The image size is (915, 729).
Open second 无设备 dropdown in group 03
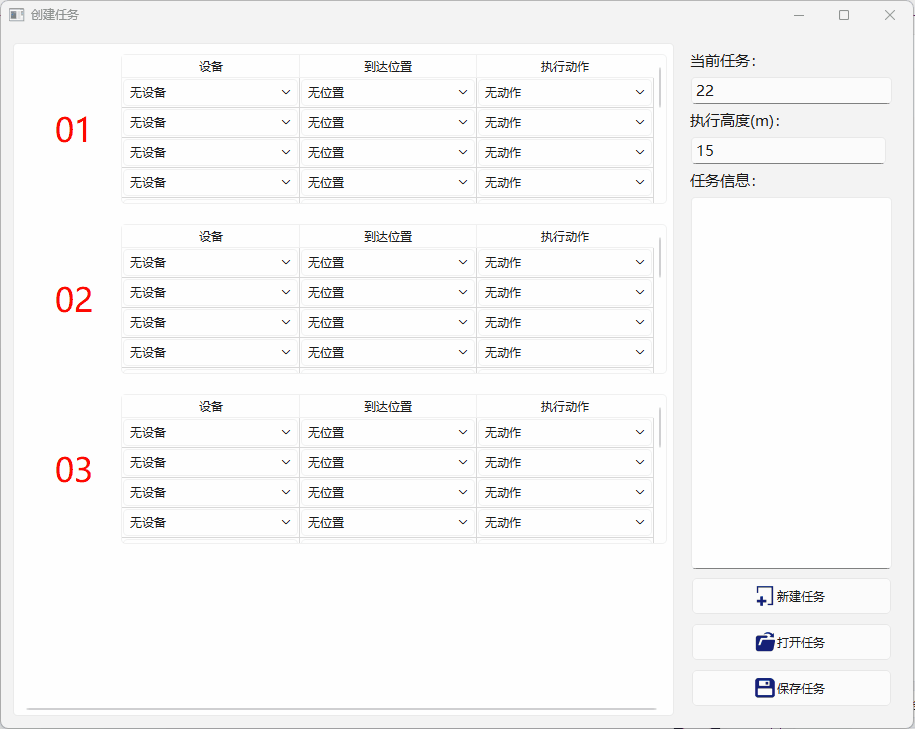(211, 462)
